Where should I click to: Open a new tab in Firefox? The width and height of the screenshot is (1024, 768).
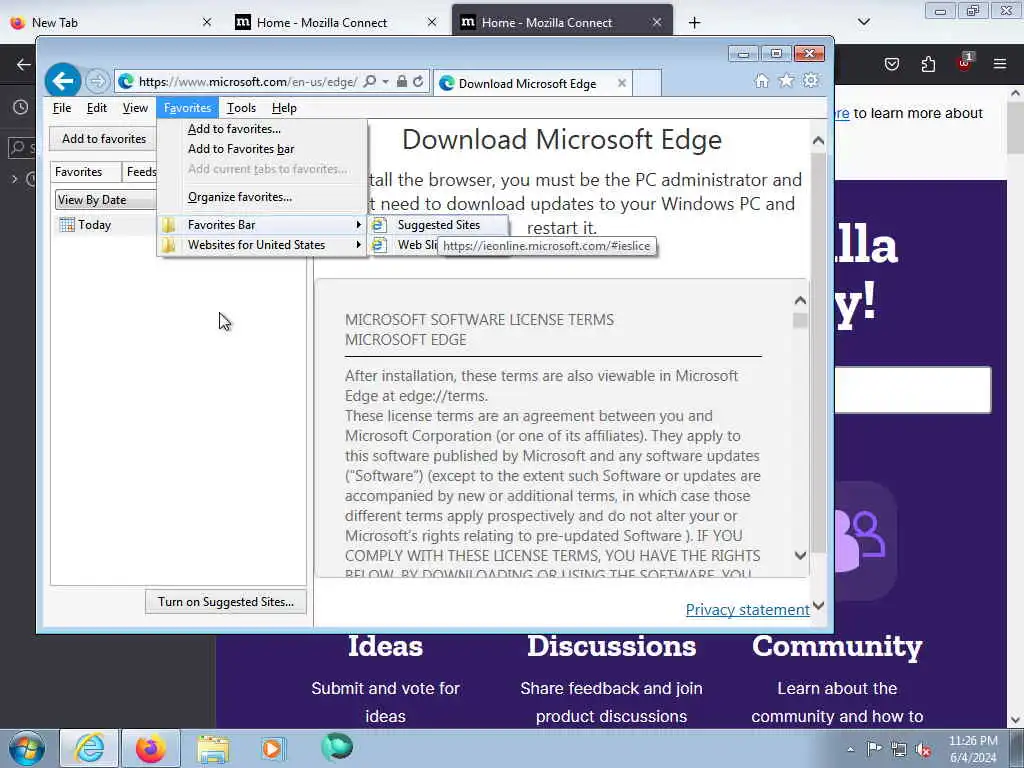point(694,22)
